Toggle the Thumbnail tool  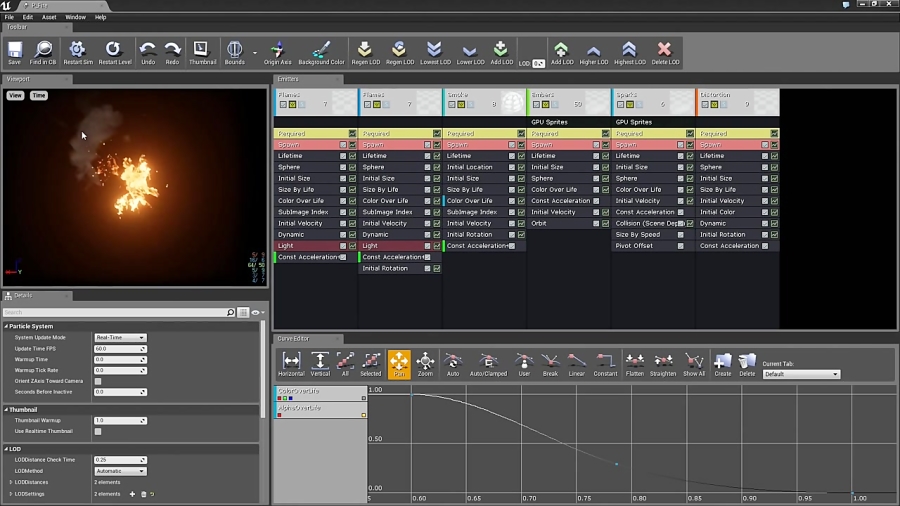coord(202,52)
